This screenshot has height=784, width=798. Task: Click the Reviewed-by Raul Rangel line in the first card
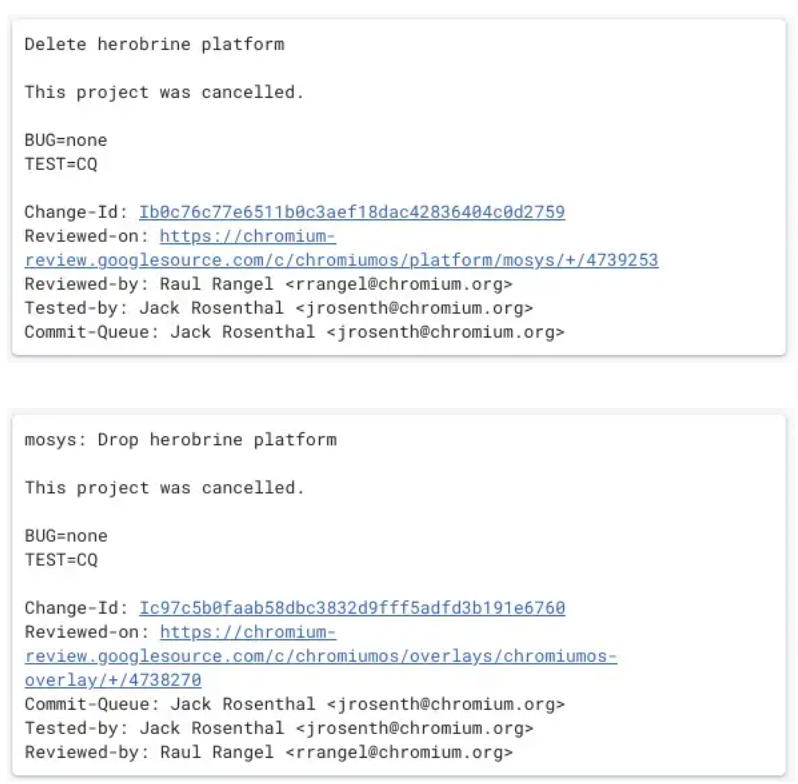click(x=269, y=284)
